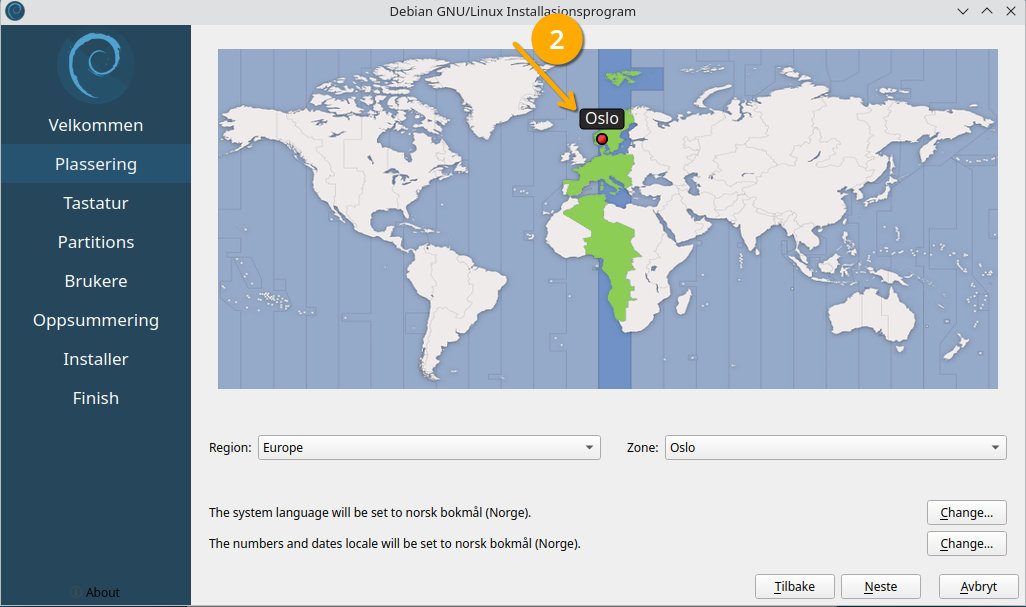
Task: Change the numbers and dates locale
Action: tap(966, 544)
